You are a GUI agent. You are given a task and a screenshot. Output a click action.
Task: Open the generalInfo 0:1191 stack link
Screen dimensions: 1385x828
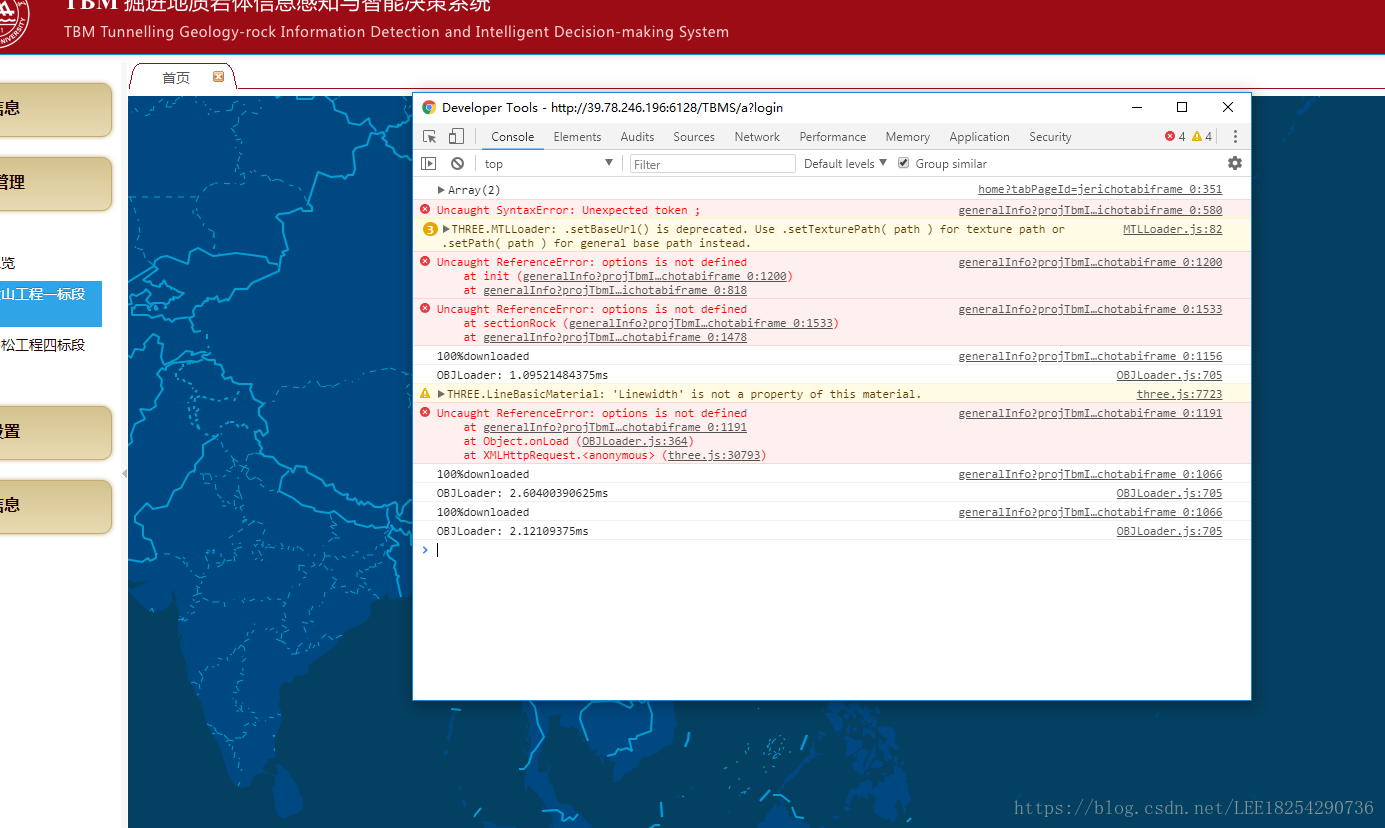pyautogui.click(x=615, y=427)
